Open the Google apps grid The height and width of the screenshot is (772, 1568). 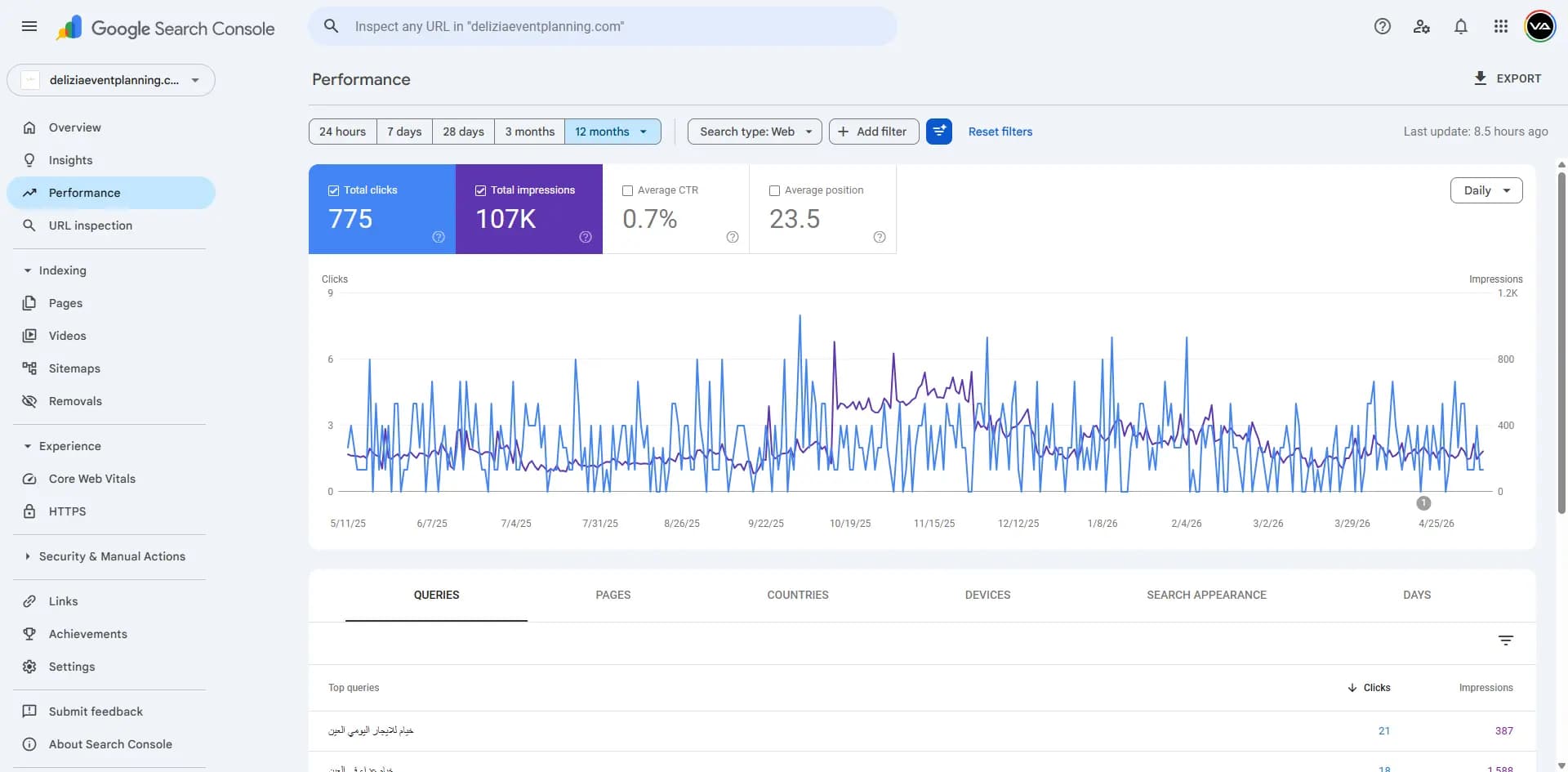(x=1500, y=26)
